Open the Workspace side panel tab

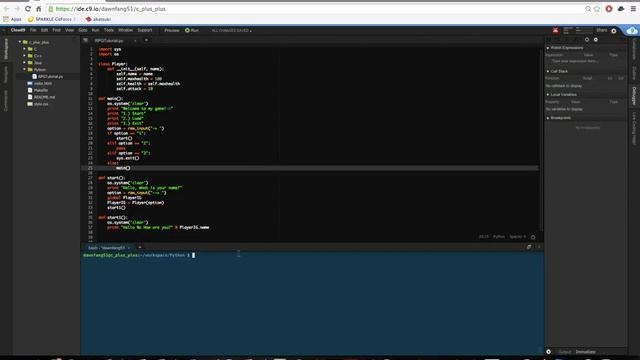pyautogui.click(x=6, y=49)
